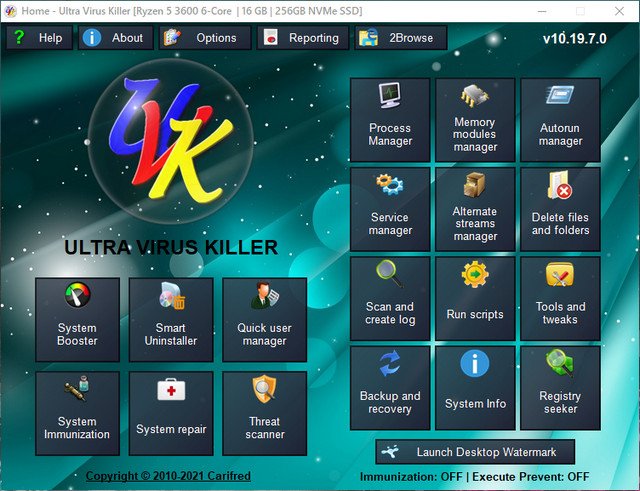
Task: View System Info tile
Action: 475,387
